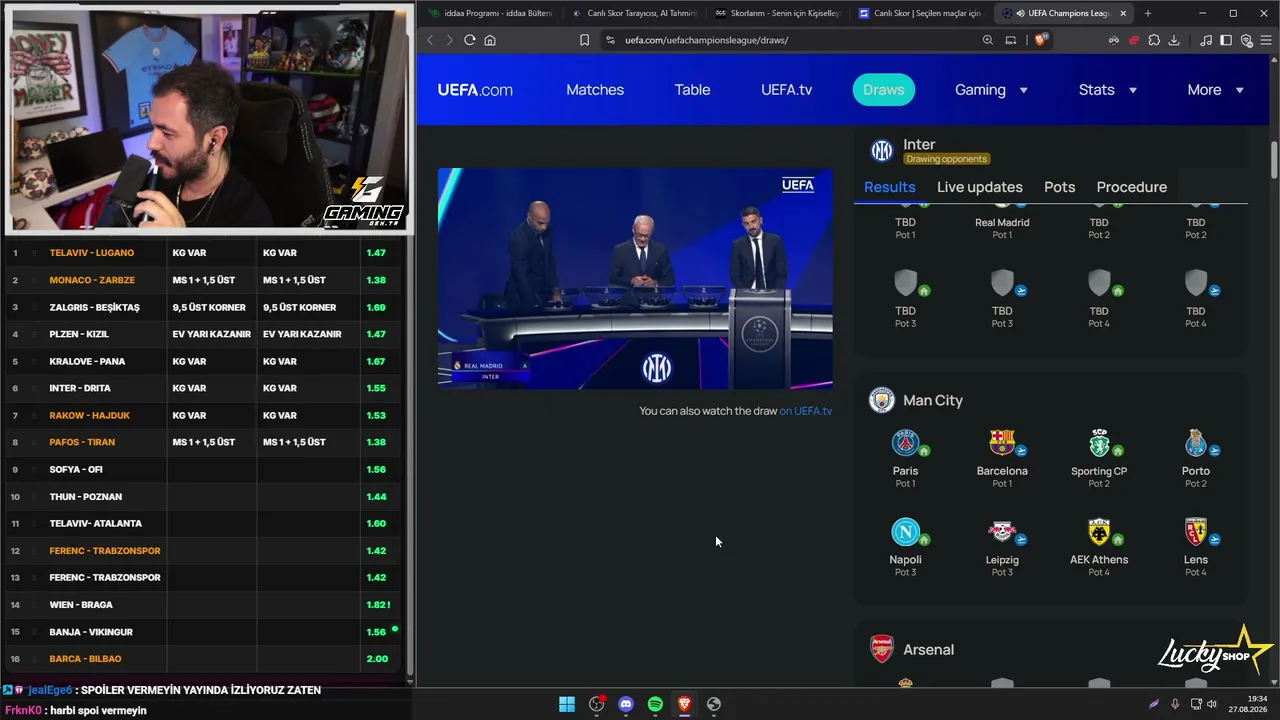Click the UEFA.com logo
1280x720 pixels.
[475, 90]
